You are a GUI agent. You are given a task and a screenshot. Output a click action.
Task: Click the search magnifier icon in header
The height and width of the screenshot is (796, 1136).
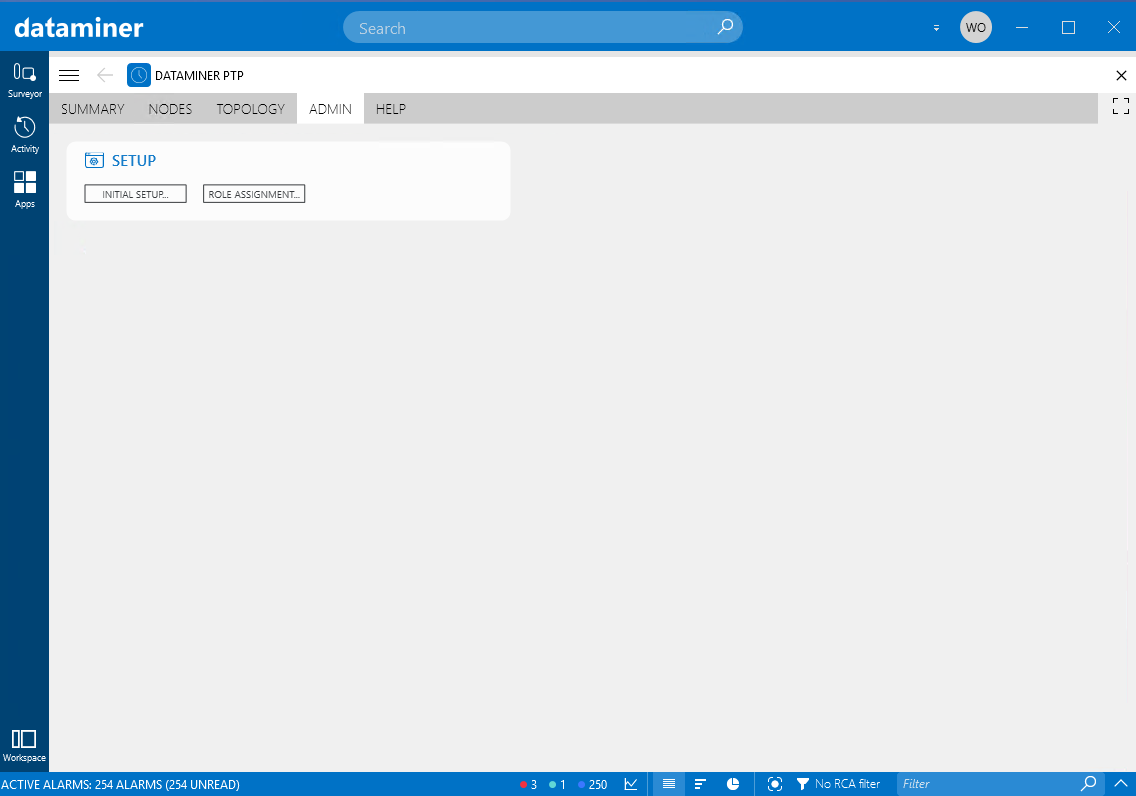[724, 28]
